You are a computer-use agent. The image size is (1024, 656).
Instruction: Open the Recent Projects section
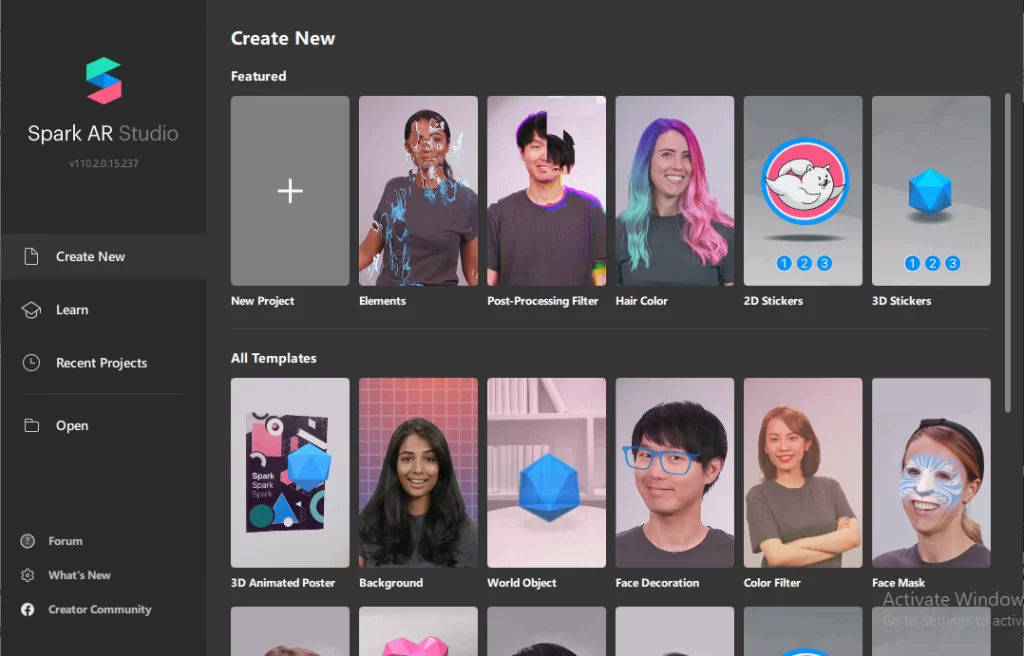[x=101, y=363]
